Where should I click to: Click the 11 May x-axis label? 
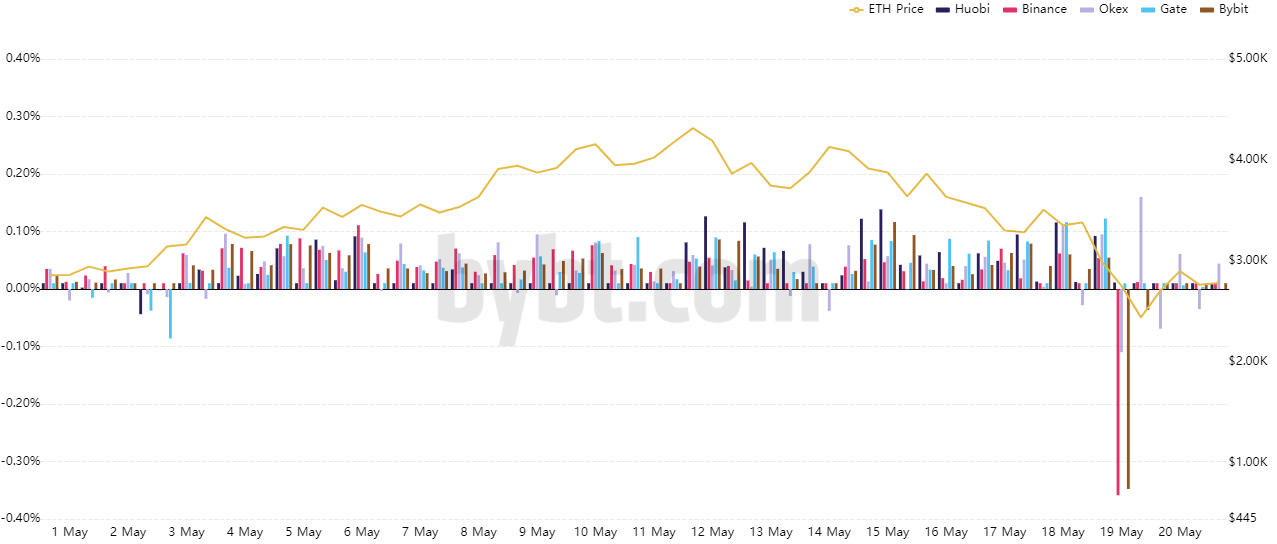(654, 532)
